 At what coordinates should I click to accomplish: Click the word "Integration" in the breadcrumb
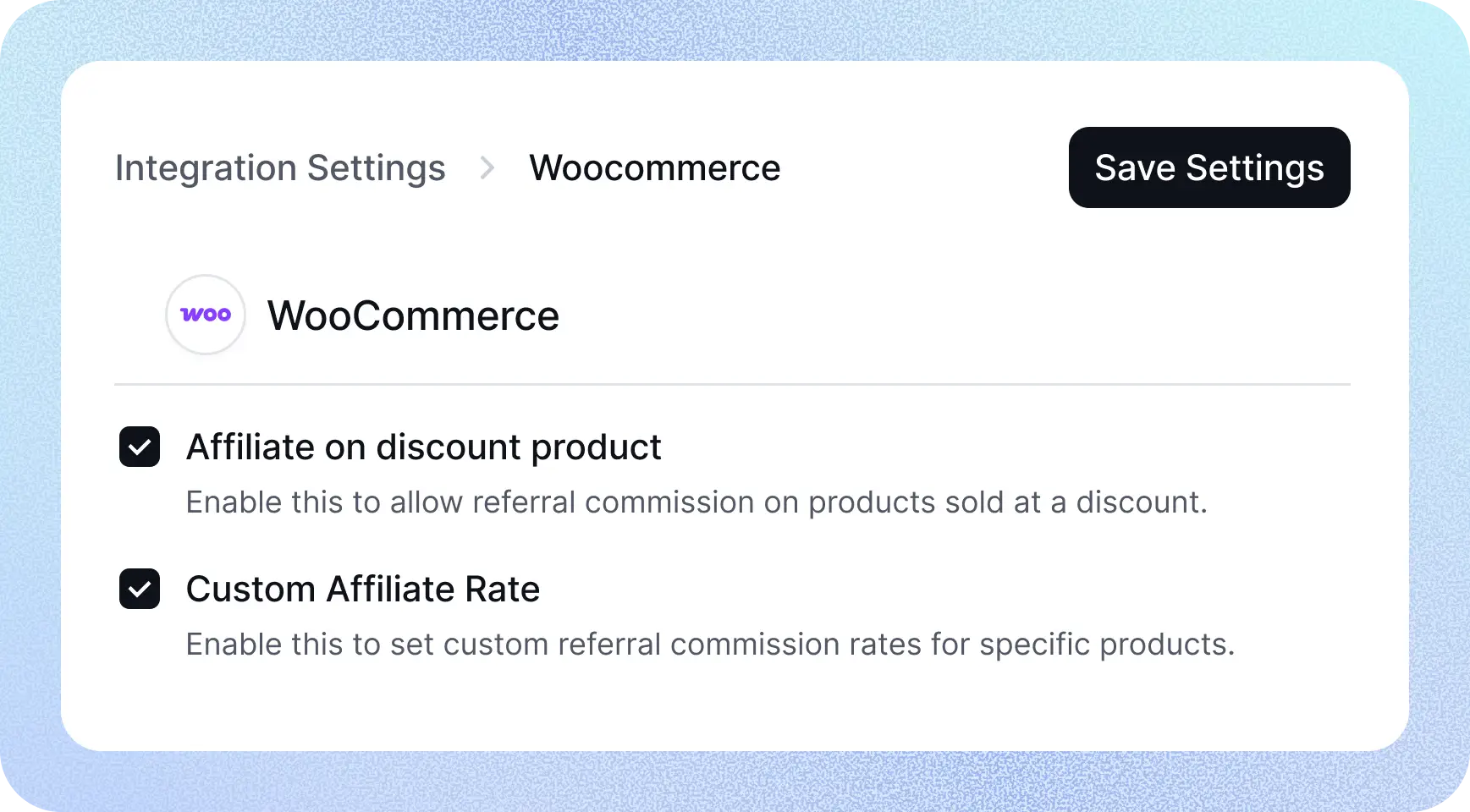(206, 167)
